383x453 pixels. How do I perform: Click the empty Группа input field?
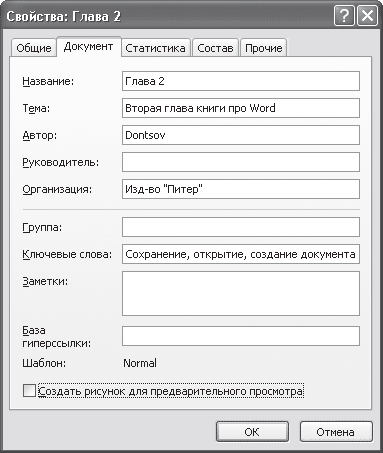(x=241, y=227)
